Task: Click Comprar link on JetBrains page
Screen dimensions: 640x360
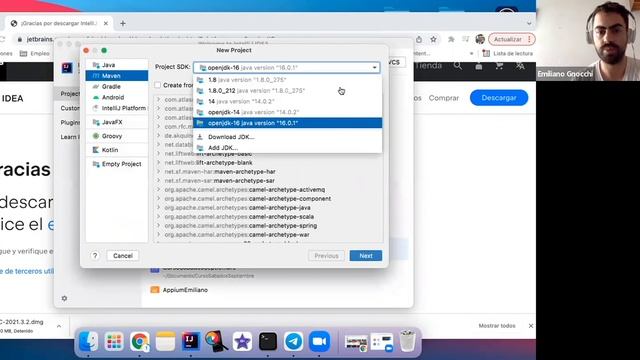Action: [444, 98]
